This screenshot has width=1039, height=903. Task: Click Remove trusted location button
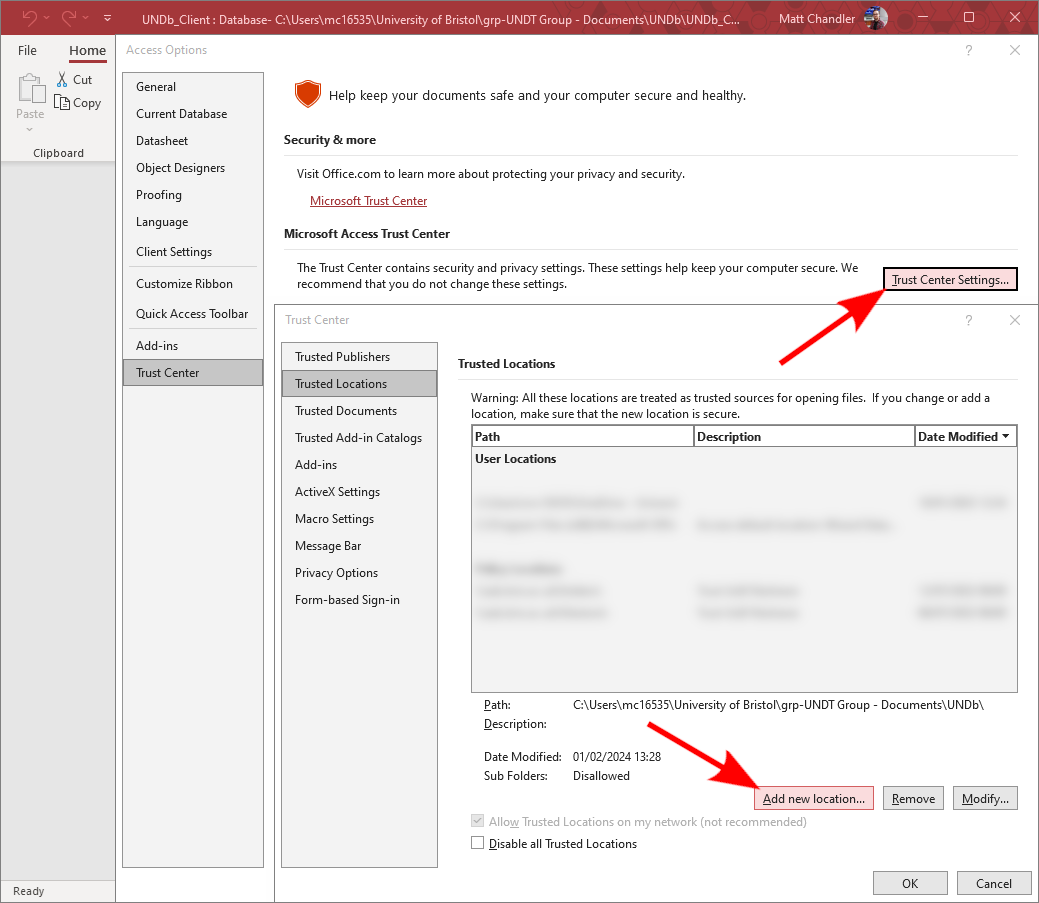click(x=913, y=799)
